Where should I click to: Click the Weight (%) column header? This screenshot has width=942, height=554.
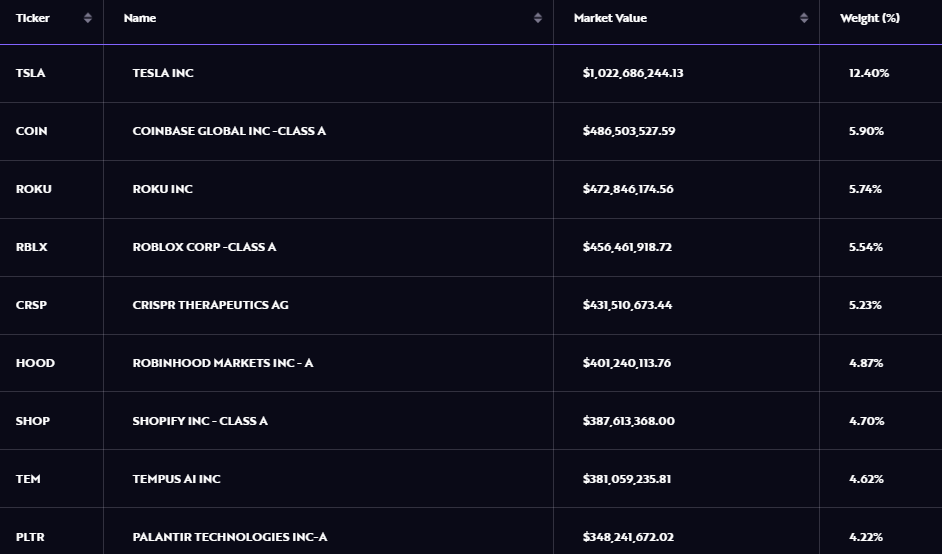pos(869,18)
